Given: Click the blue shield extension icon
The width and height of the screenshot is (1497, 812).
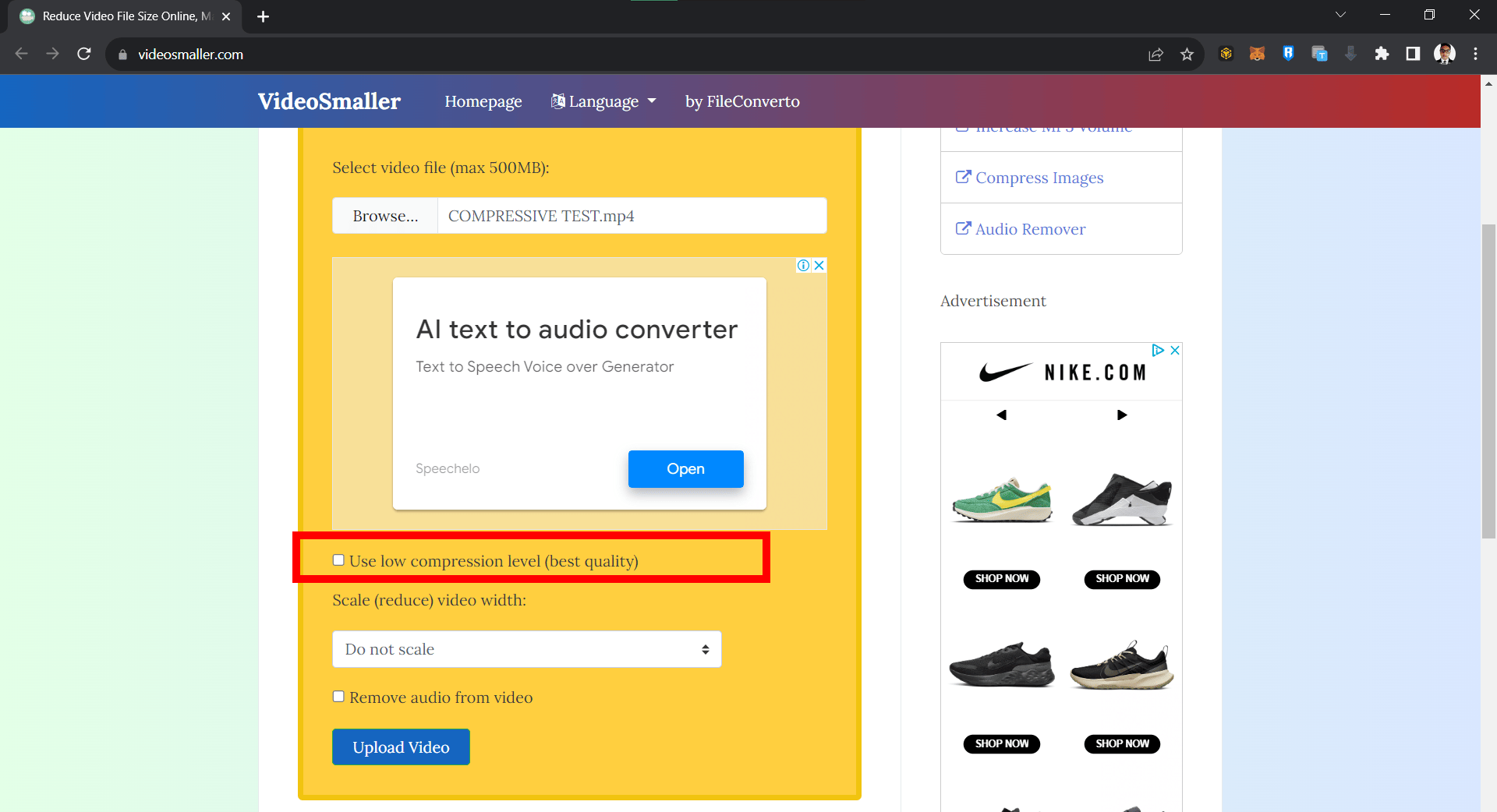Looking at the screenshot, I should tap(1288, 53).
